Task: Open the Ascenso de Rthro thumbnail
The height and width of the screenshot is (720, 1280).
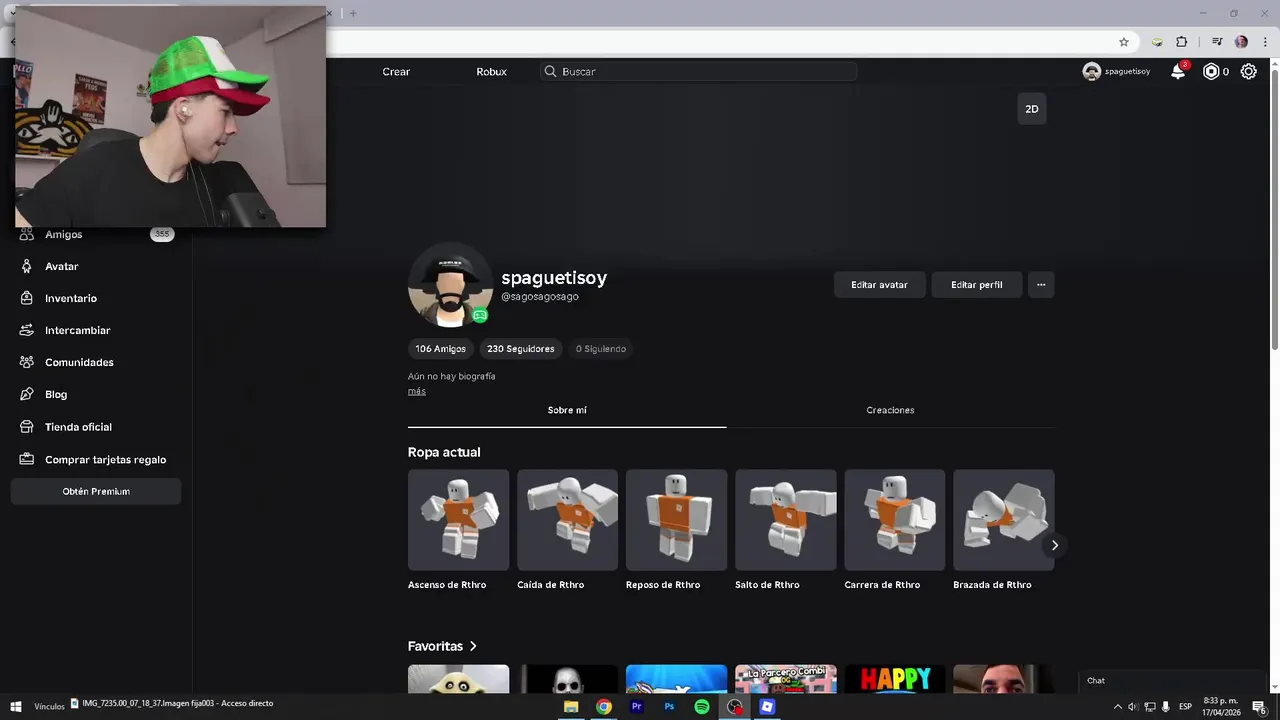Action: 458,520
